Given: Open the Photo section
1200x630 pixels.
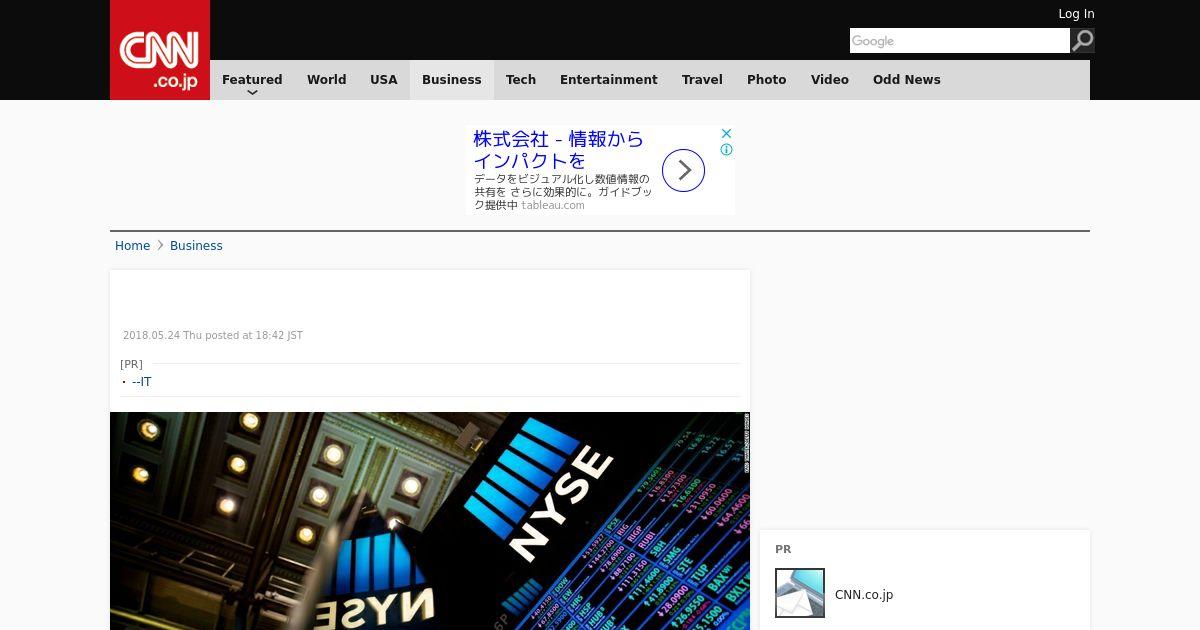Looking at the screenshot, I should (x=767, y=80).
